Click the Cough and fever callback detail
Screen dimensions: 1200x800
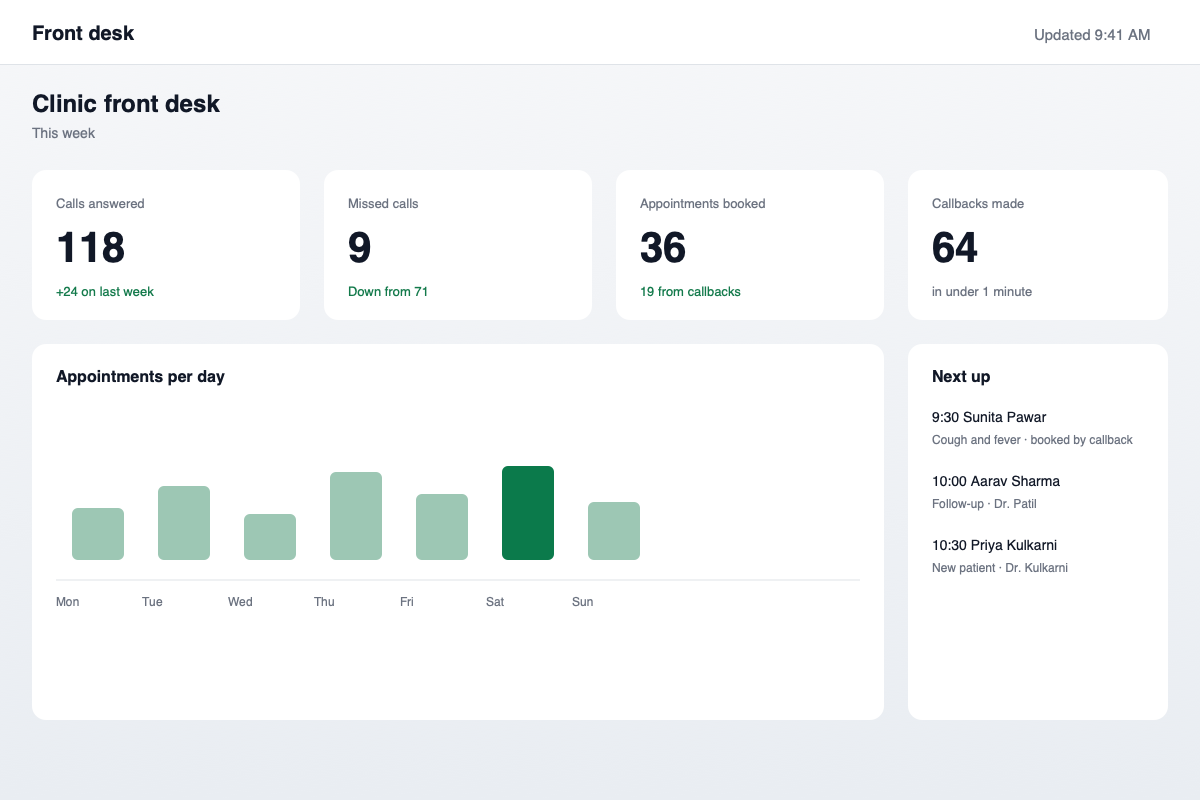pyautogui.click(x=1032, y=440)
